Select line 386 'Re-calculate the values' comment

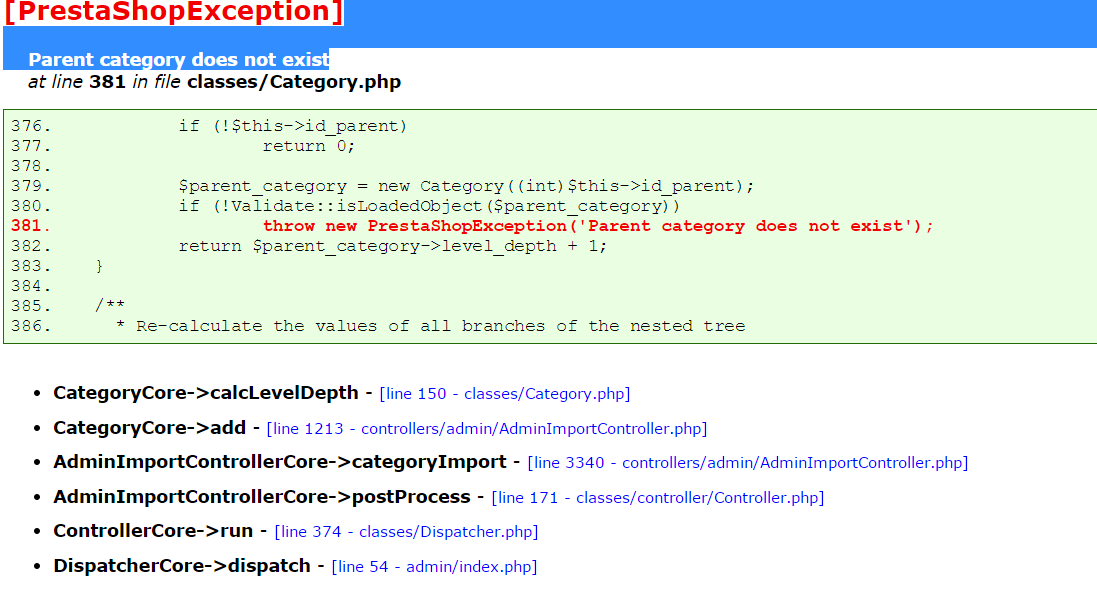[431, 326]
